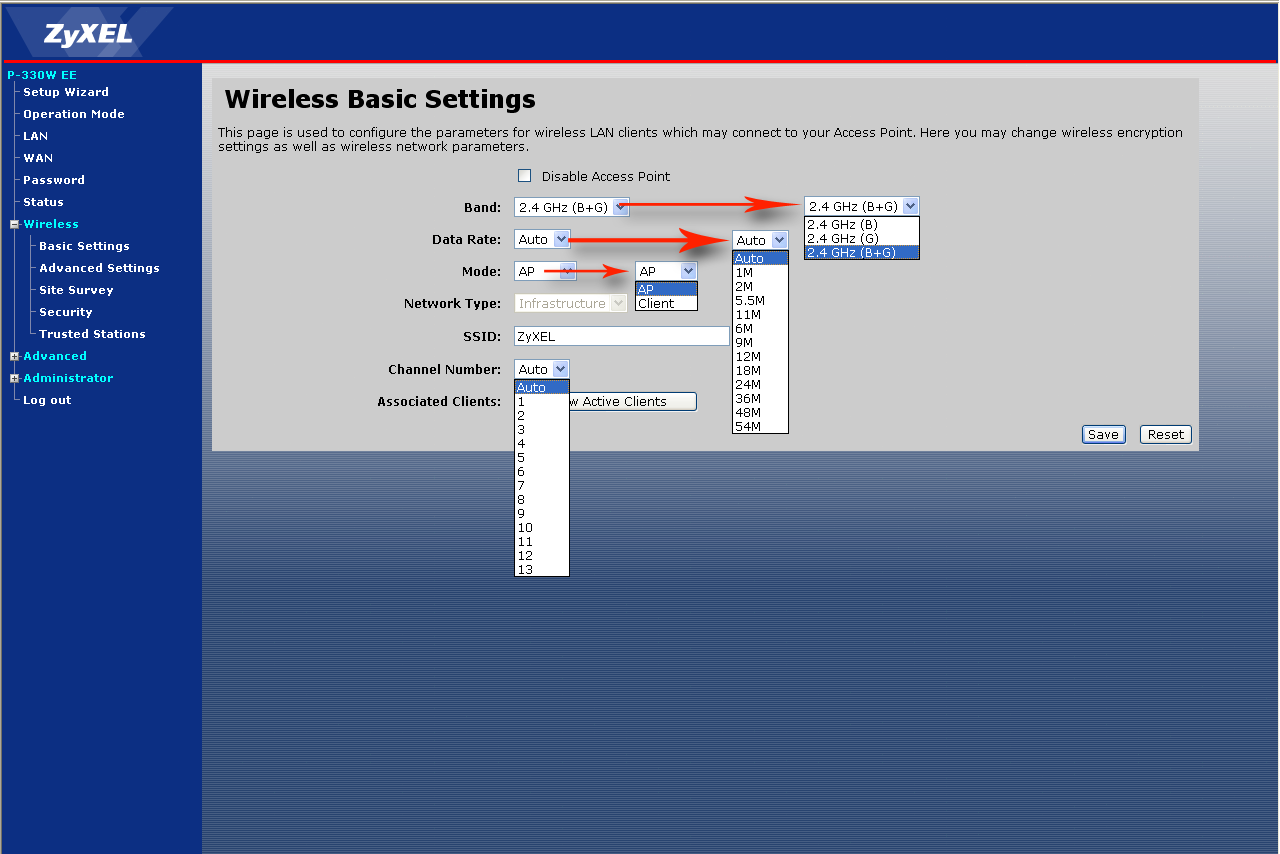
Task: Click the Administrator menu label in sidebar
Action: pyautogui.click(x=68, y=378)
